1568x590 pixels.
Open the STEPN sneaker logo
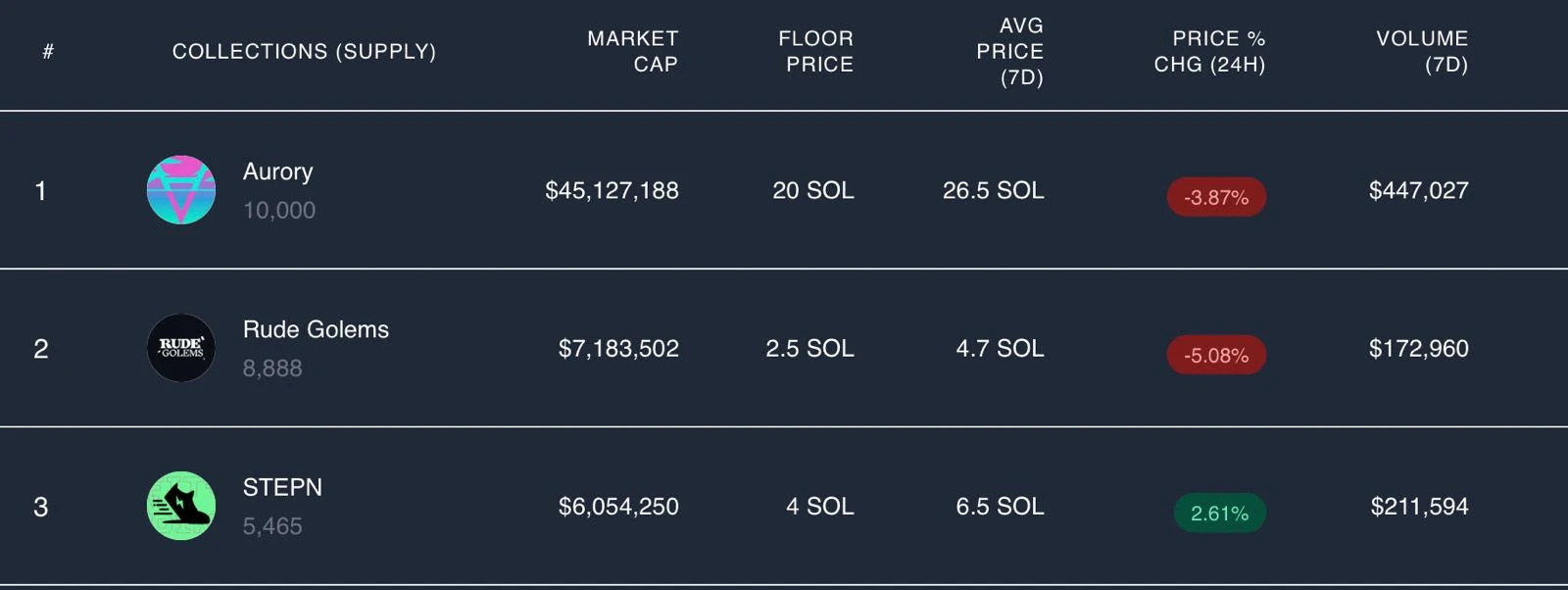coord(181,506)
